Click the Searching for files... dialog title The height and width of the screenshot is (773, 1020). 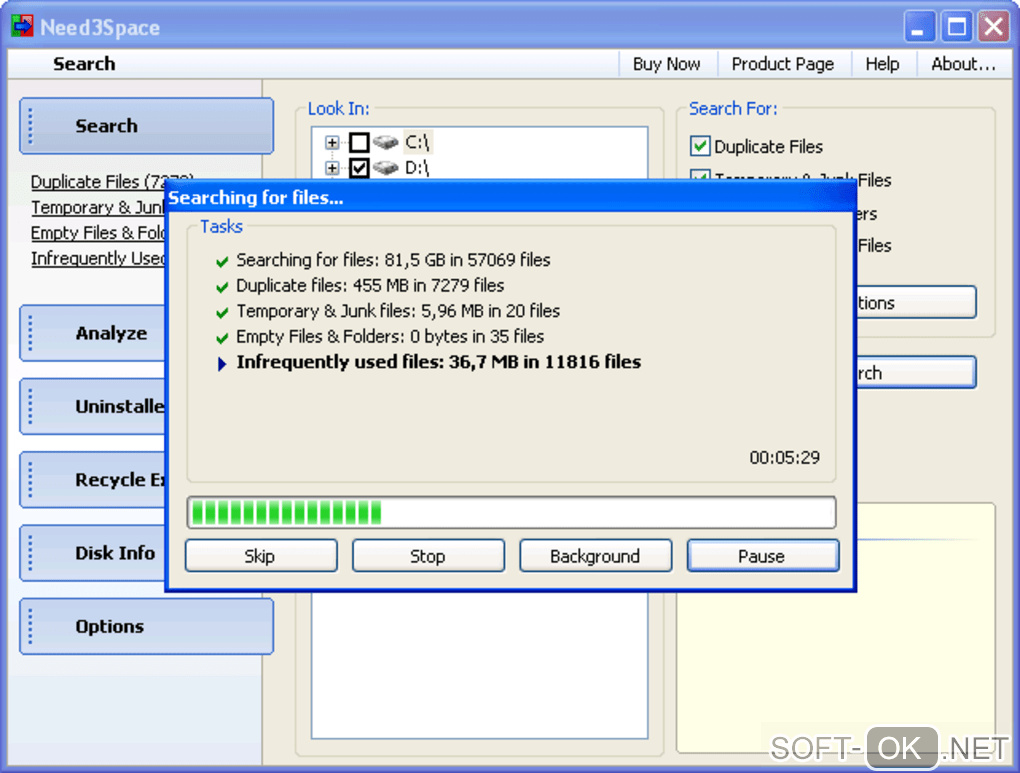point(256,198)
